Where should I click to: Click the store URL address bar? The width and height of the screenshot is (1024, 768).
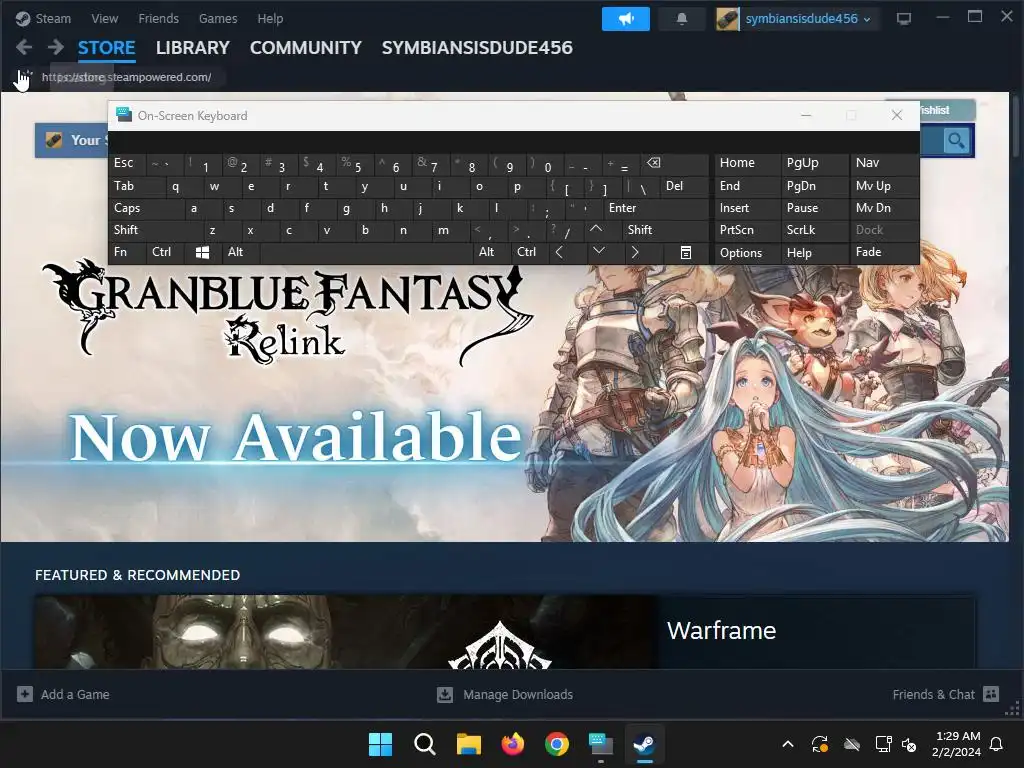(x=127, y=77)
